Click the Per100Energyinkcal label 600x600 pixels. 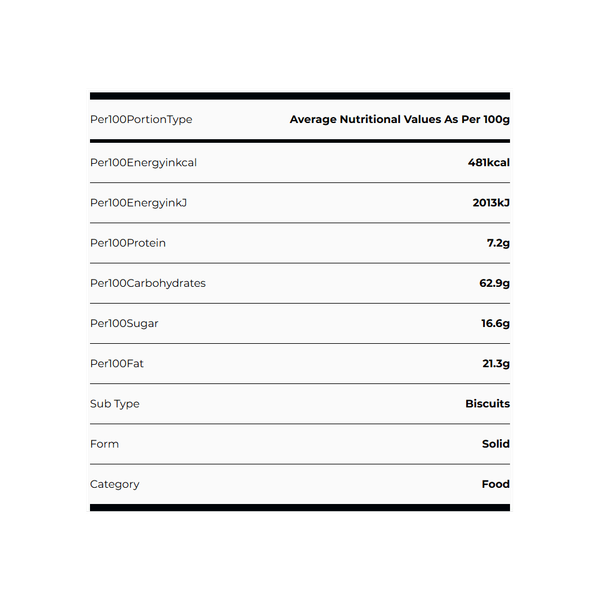pos(143,162)
